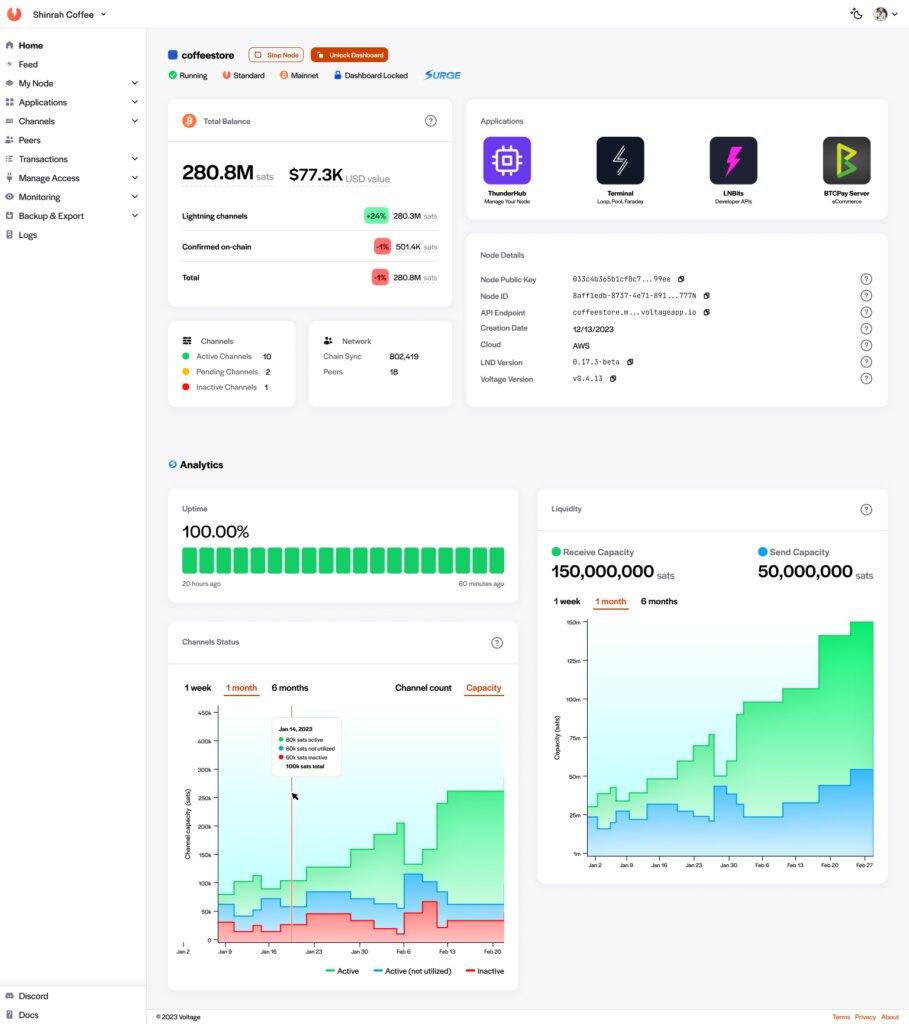This screenshot has width=909, height=1024.
Task: Select 1 week range in Liquidity
Action: (567, 601)
